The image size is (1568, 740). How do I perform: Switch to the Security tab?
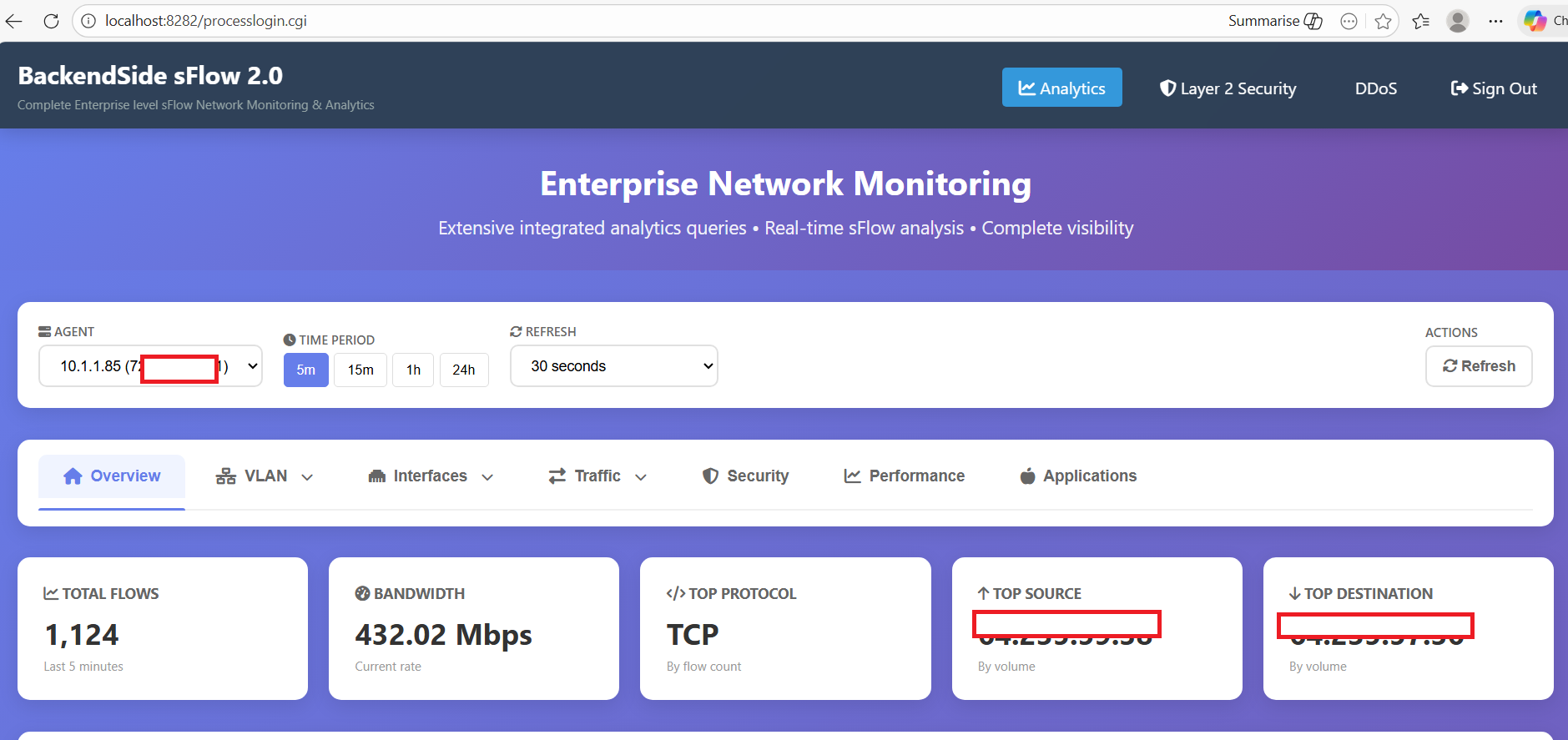(x=745, y=476)
